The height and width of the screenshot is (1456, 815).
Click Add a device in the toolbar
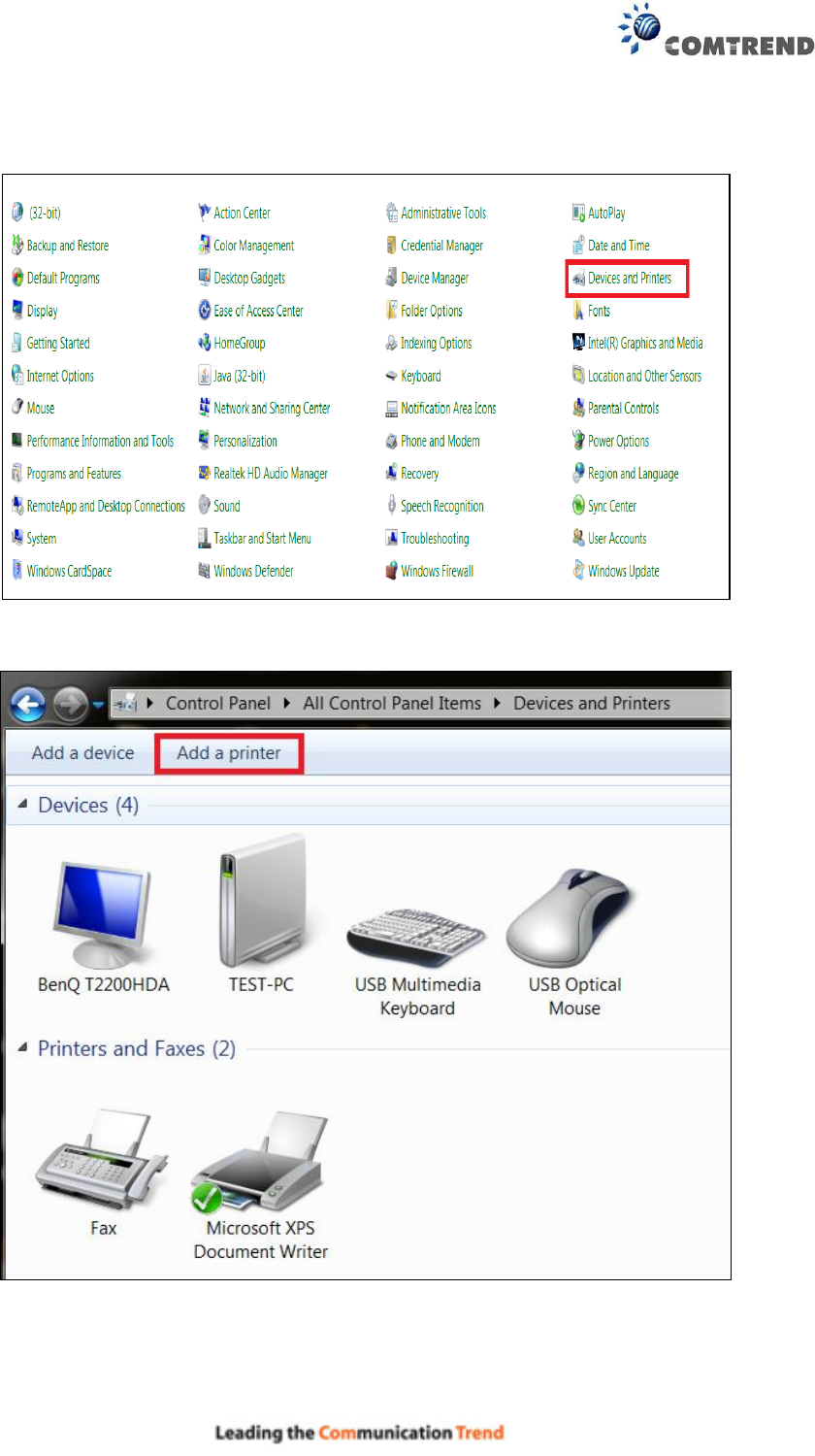[x=82, y=752]
